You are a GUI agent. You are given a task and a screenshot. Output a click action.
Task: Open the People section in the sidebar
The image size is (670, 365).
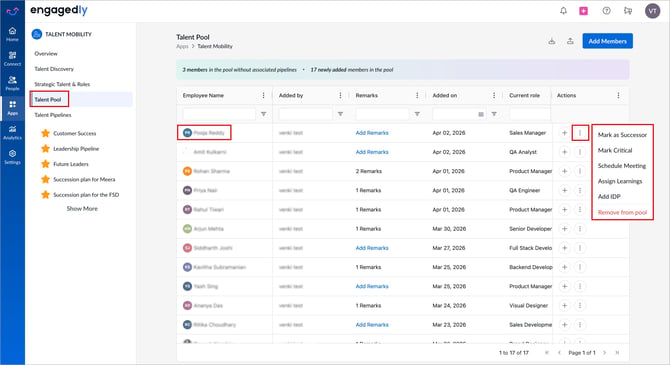[12, 83]
